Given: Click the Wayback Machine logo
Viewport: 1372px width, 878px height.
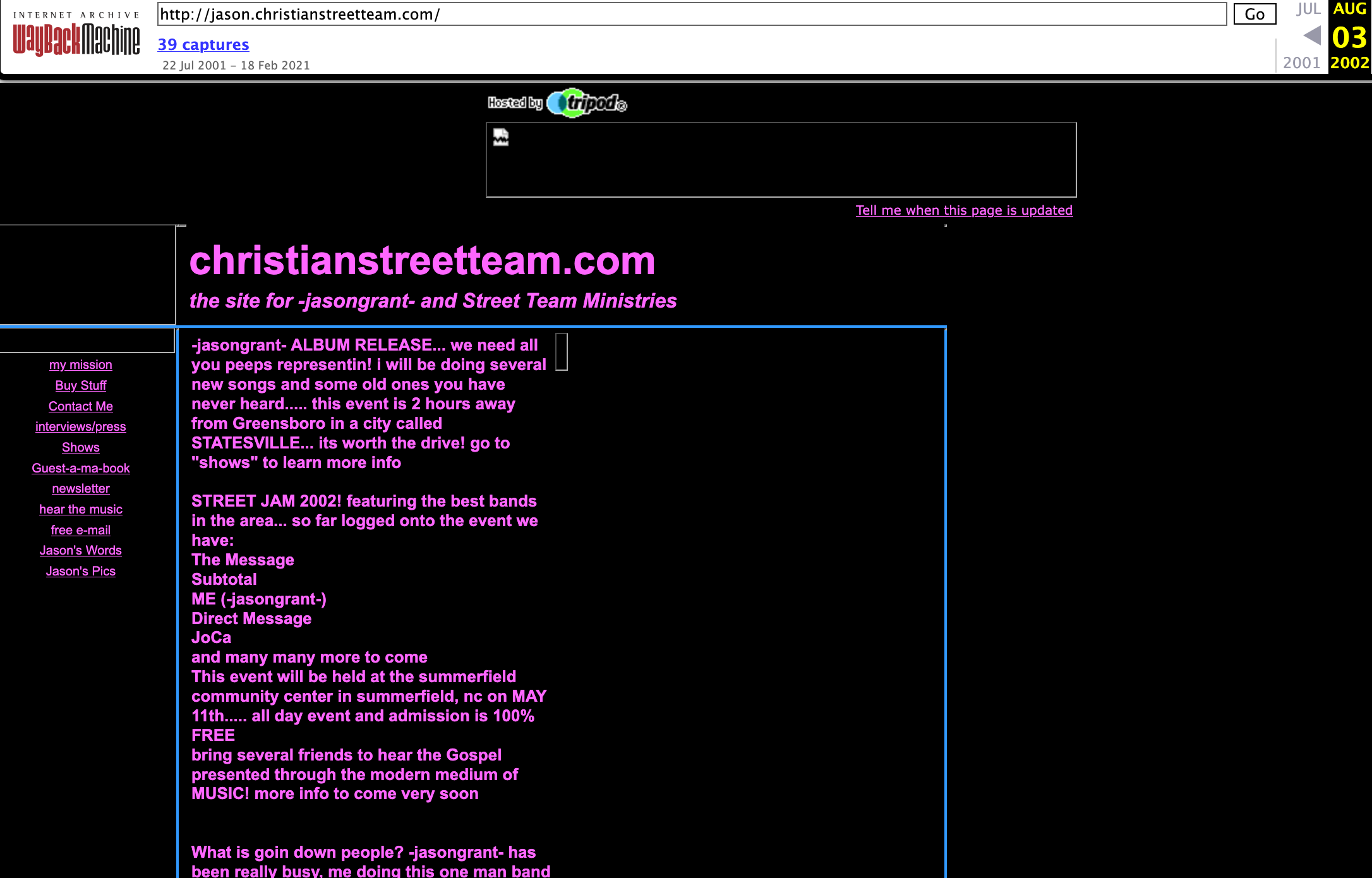Looking at the screenshot, I should coord(76,38).
